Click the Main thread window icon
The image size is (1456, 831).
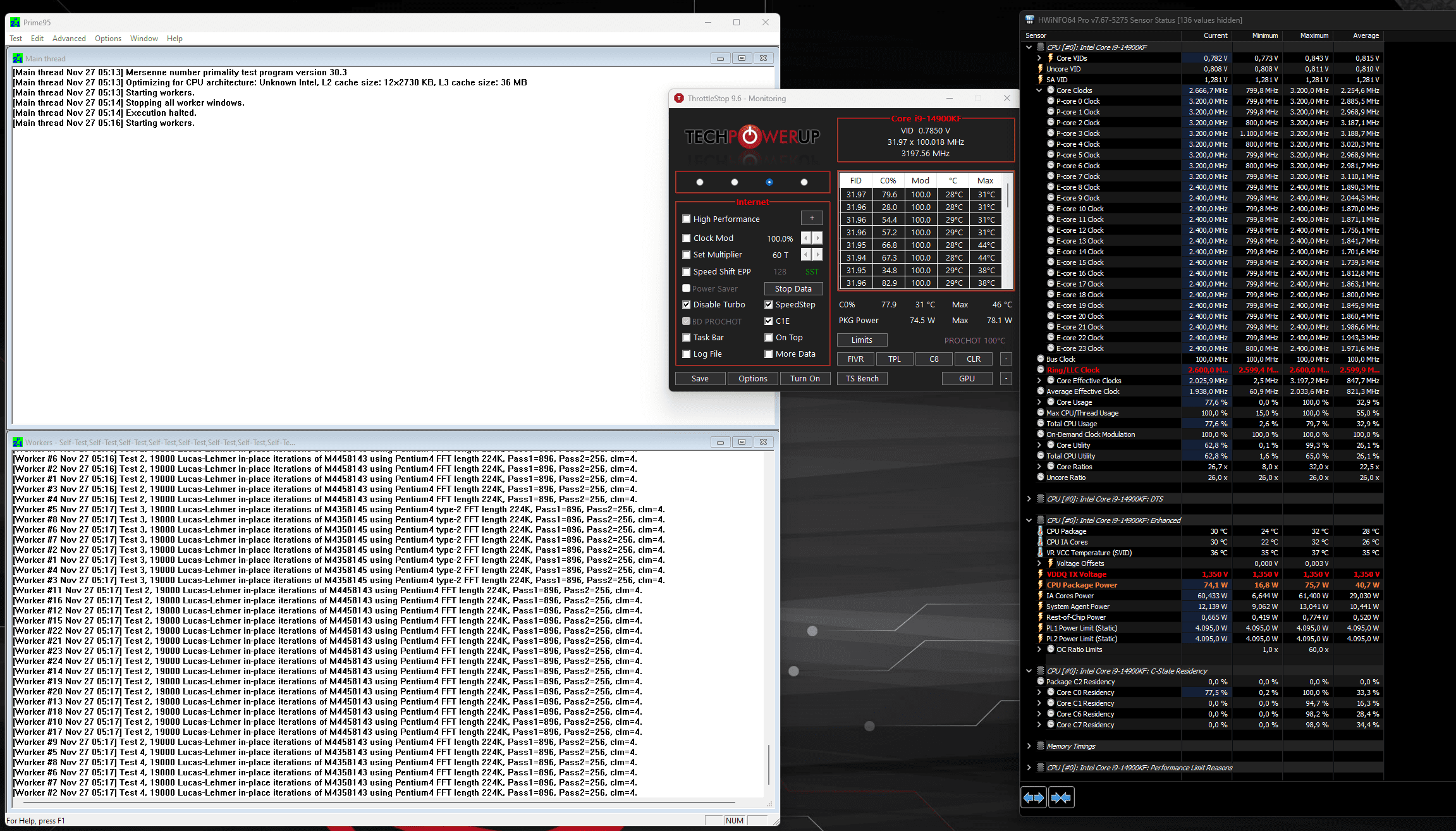pyautogui.click(x=18, y=58)
